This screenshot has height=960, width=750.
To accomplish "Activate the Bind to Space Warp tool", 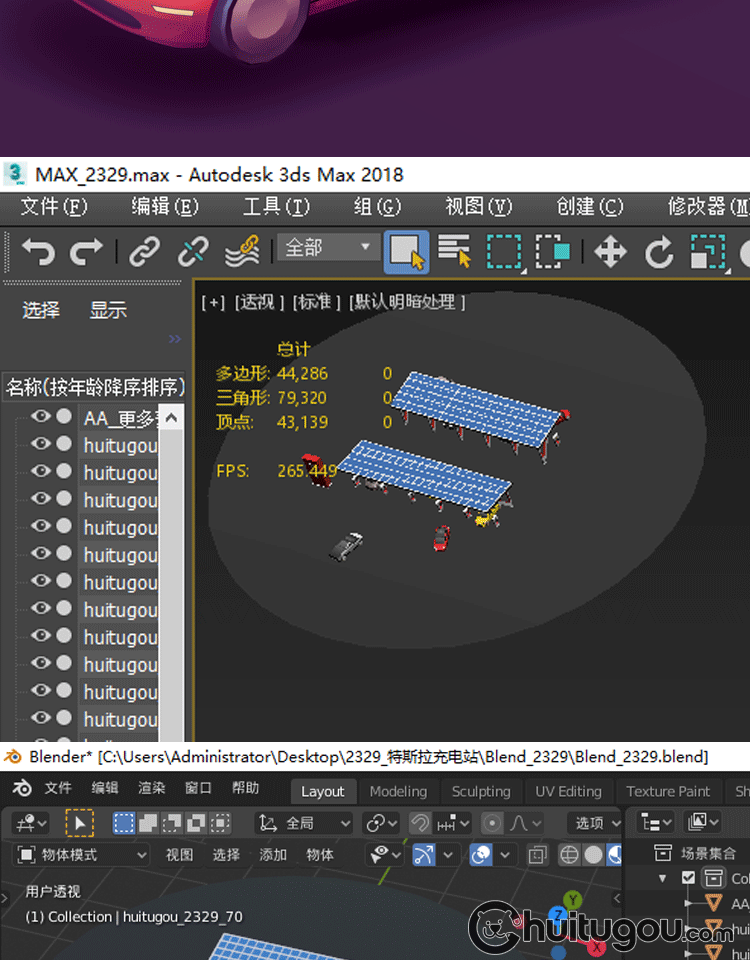I will coord(242,252).
